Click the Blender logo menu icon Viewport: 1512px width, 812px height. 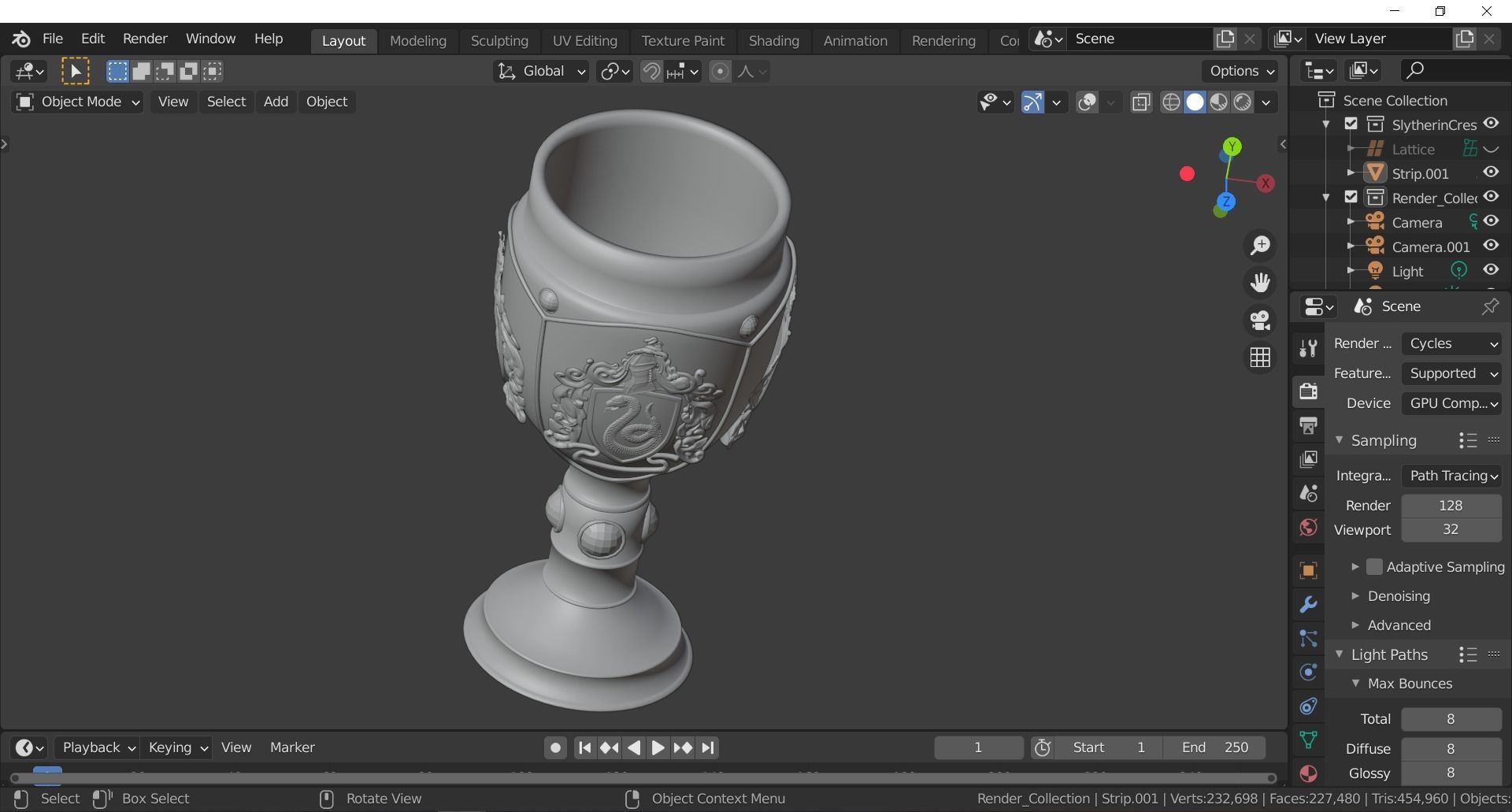pyautogui.click(x=21, y=39)
